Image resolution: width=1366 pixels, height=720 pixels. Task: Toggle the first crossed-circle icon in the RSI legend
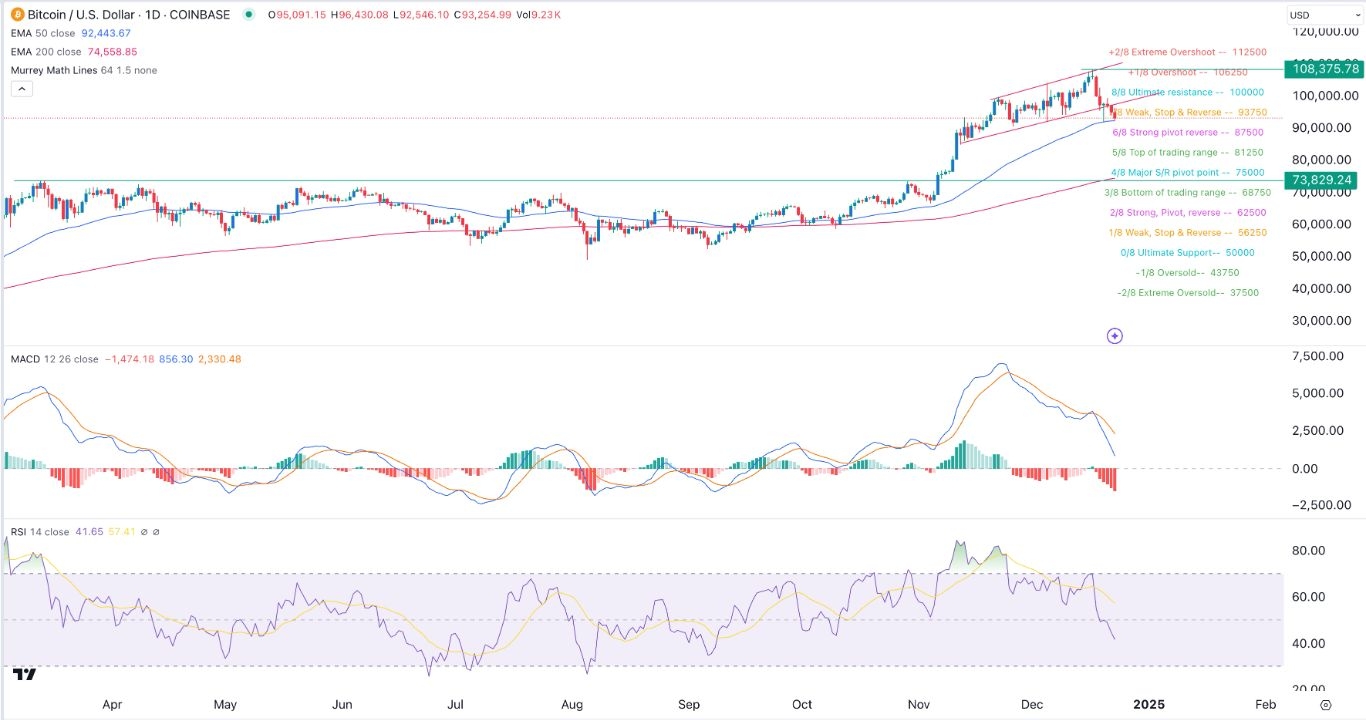click(144, 531)
